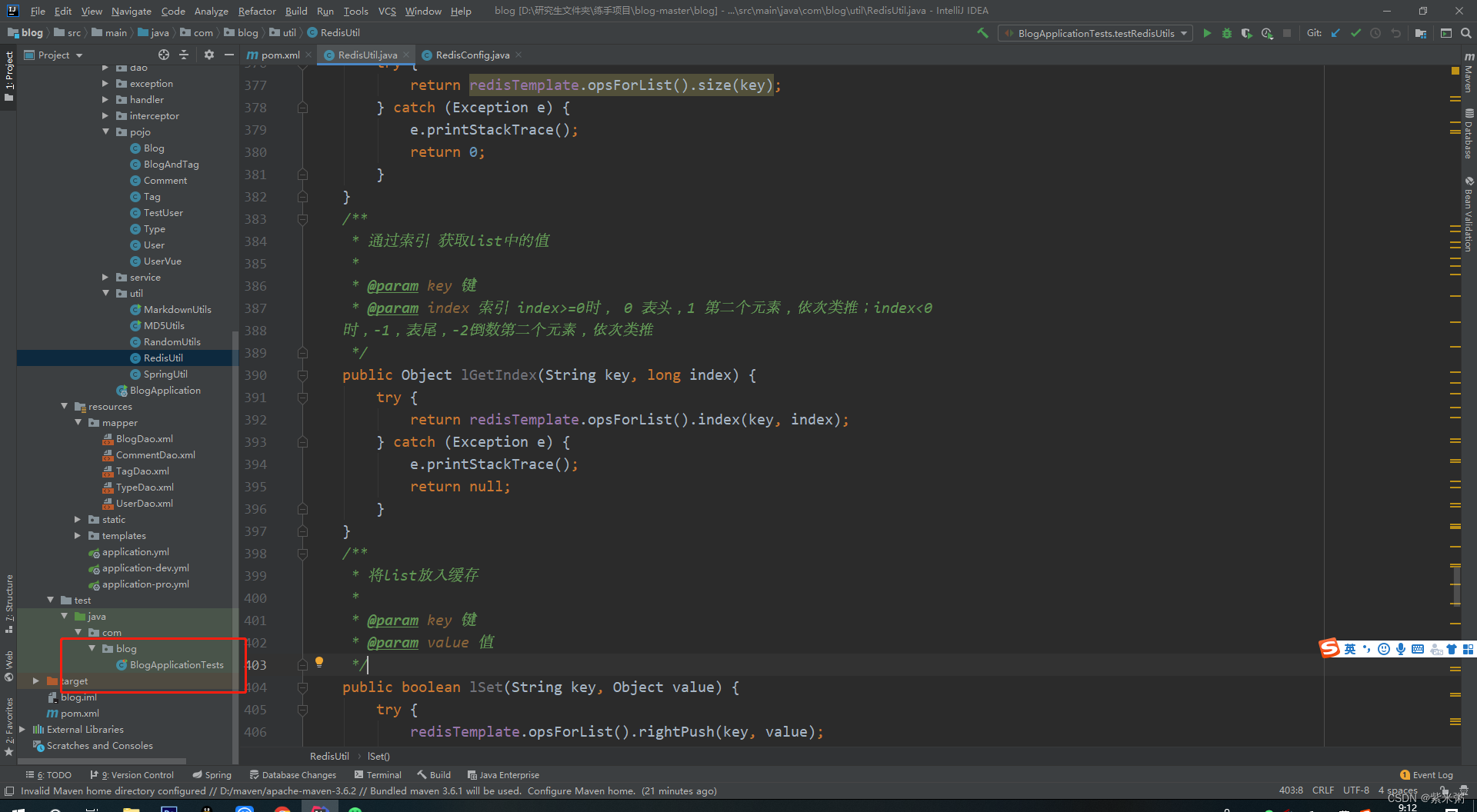Open the Favorites tool window
The image size is (1477, 812).
point(8,727)
